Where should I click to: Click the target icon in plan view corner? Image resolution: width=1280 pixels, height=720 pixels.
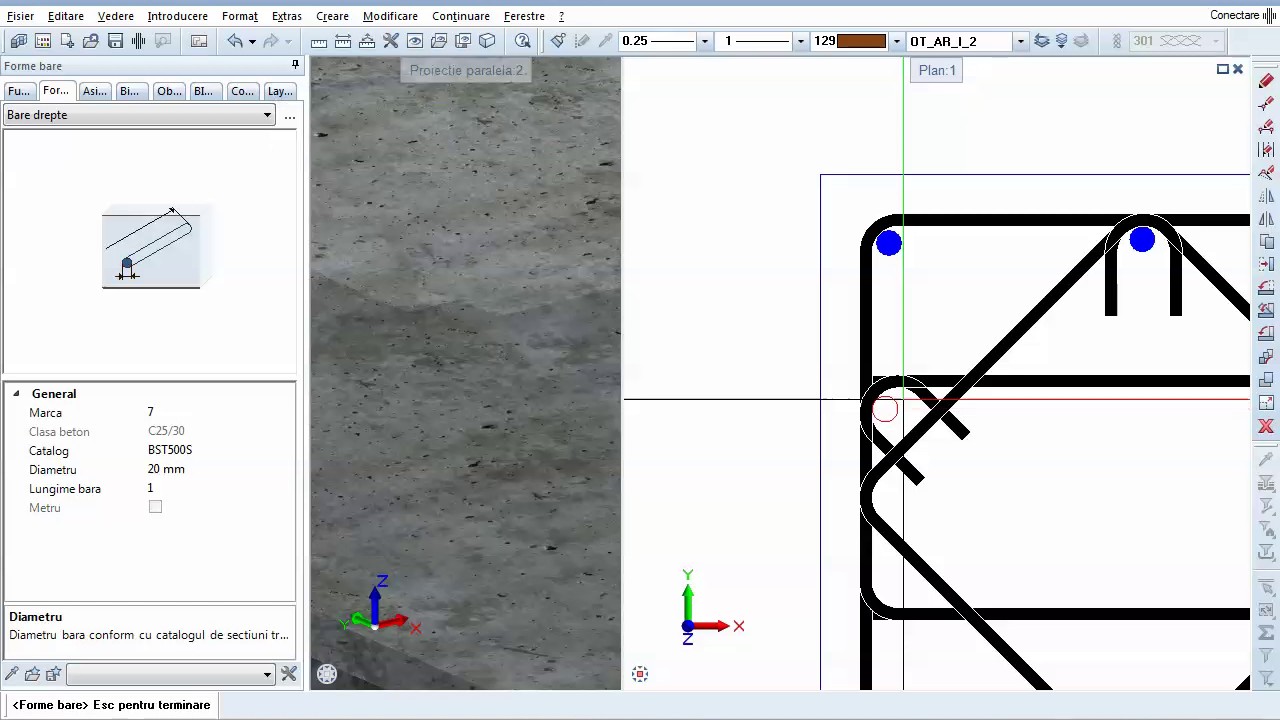640,674
